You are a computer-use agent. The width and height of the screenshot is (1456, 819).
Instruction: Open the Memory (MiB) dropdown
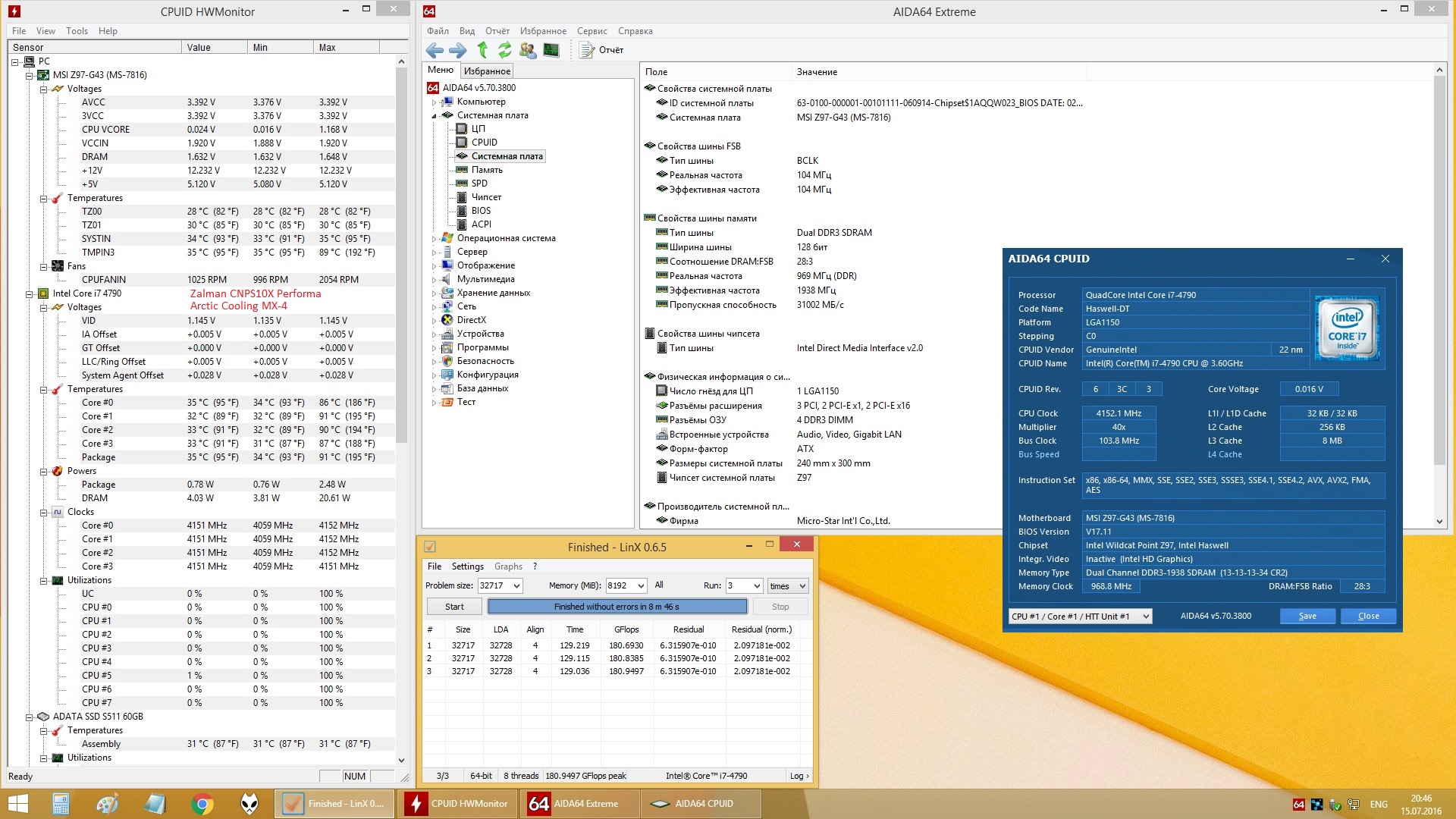tap(641, 585)
